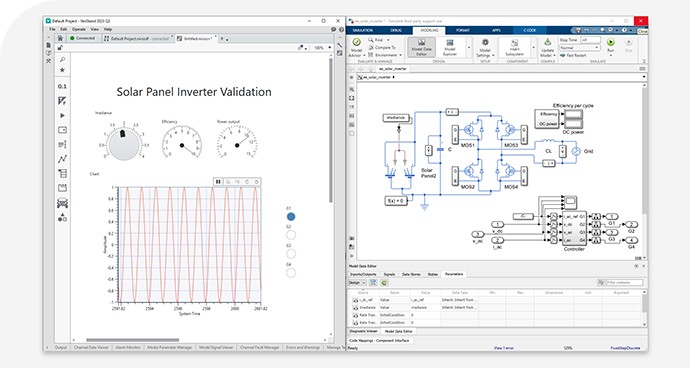
Task: Click the FixedStepDiscrete solver link
Action: tap(625, 348)
